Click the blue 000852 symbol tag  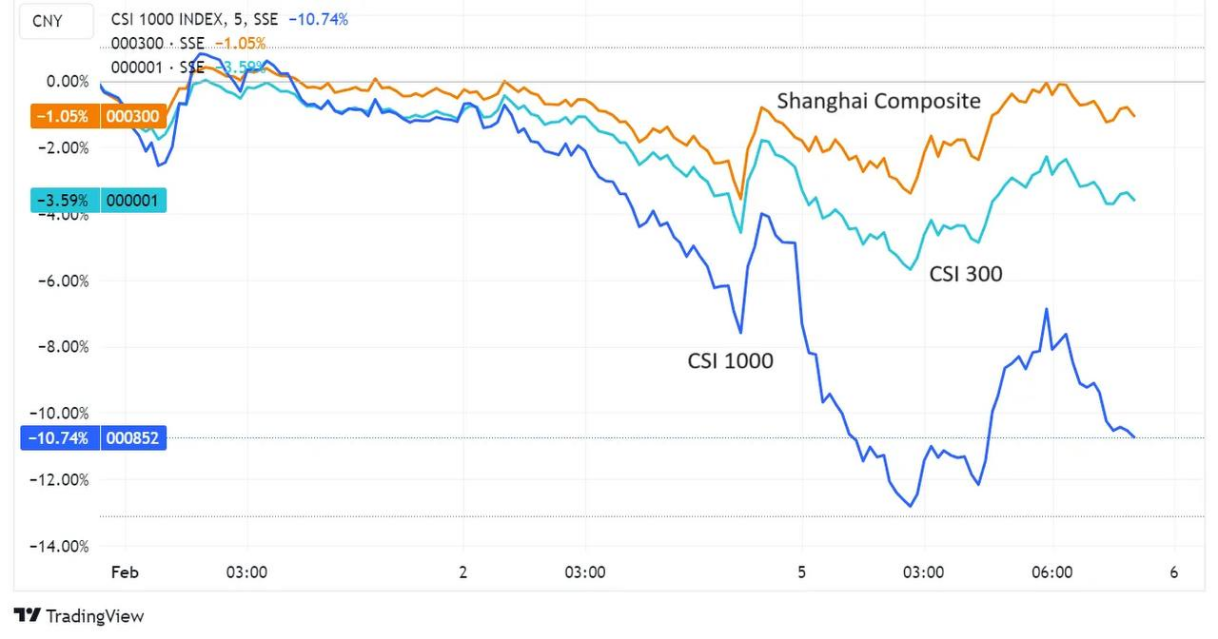(132, 438)
